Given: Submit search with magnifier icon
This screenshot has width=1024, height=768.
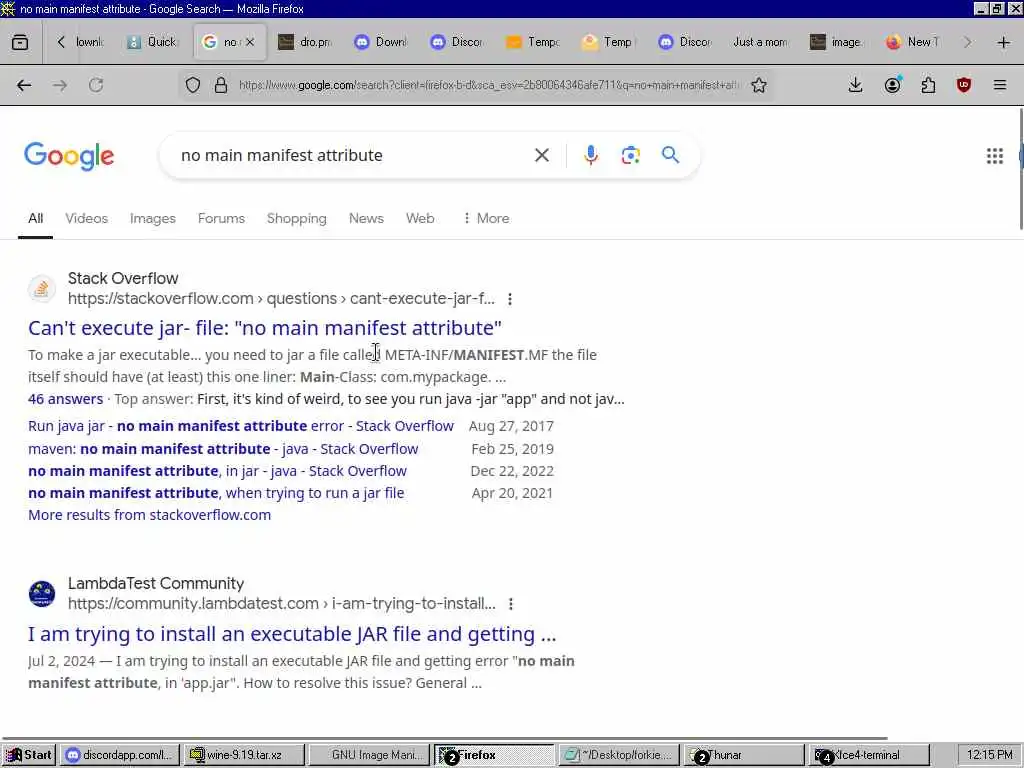Looking at the screenshot, I should [x=670, y=155].
